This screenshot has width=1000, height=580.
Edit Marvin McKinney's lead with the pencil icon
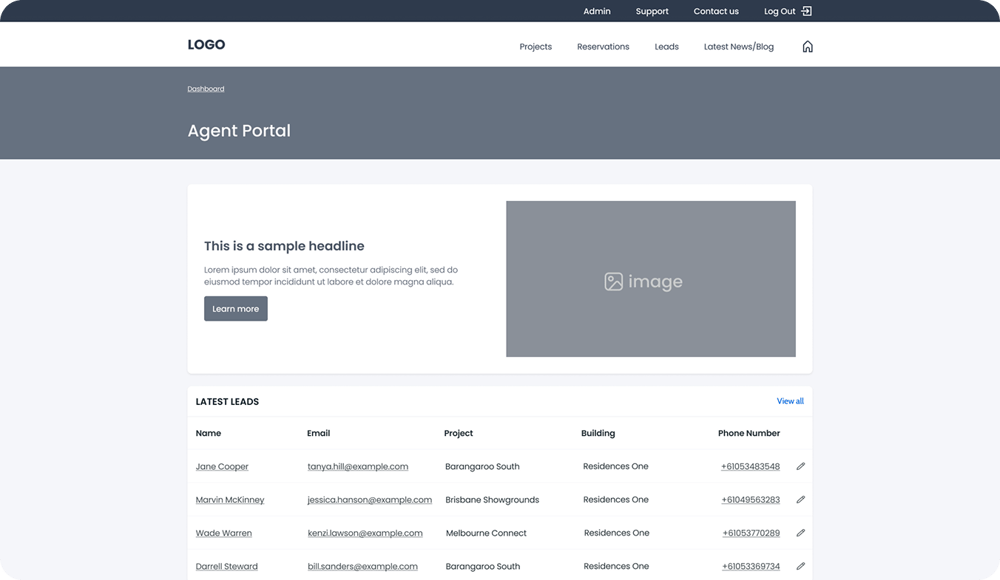point(800,499)
